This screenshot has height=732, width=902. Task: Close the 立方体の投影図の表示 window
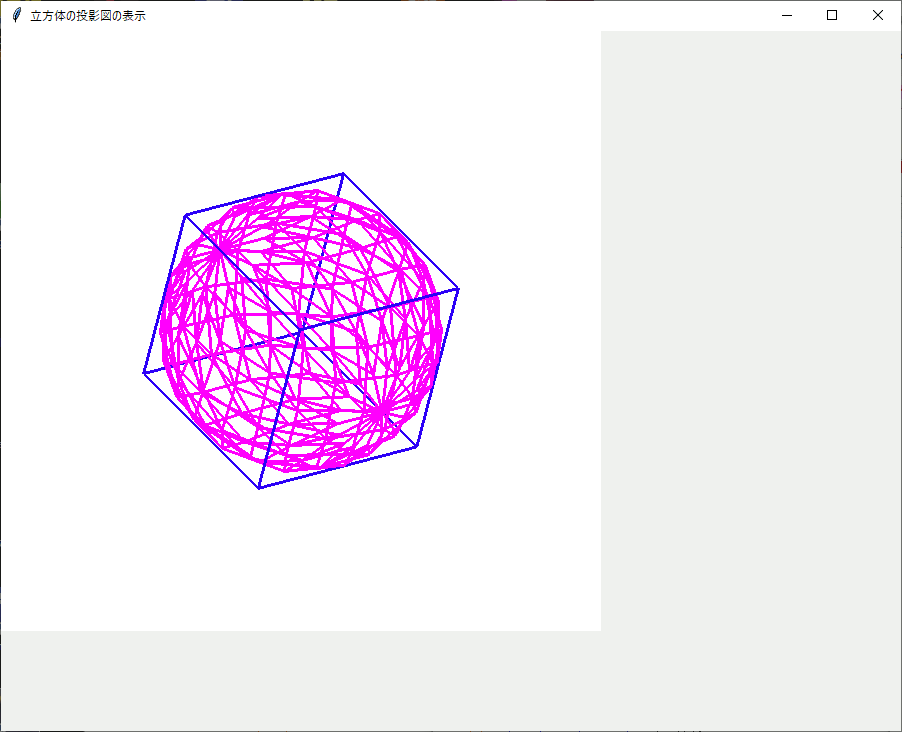click(x=878, y=16)
